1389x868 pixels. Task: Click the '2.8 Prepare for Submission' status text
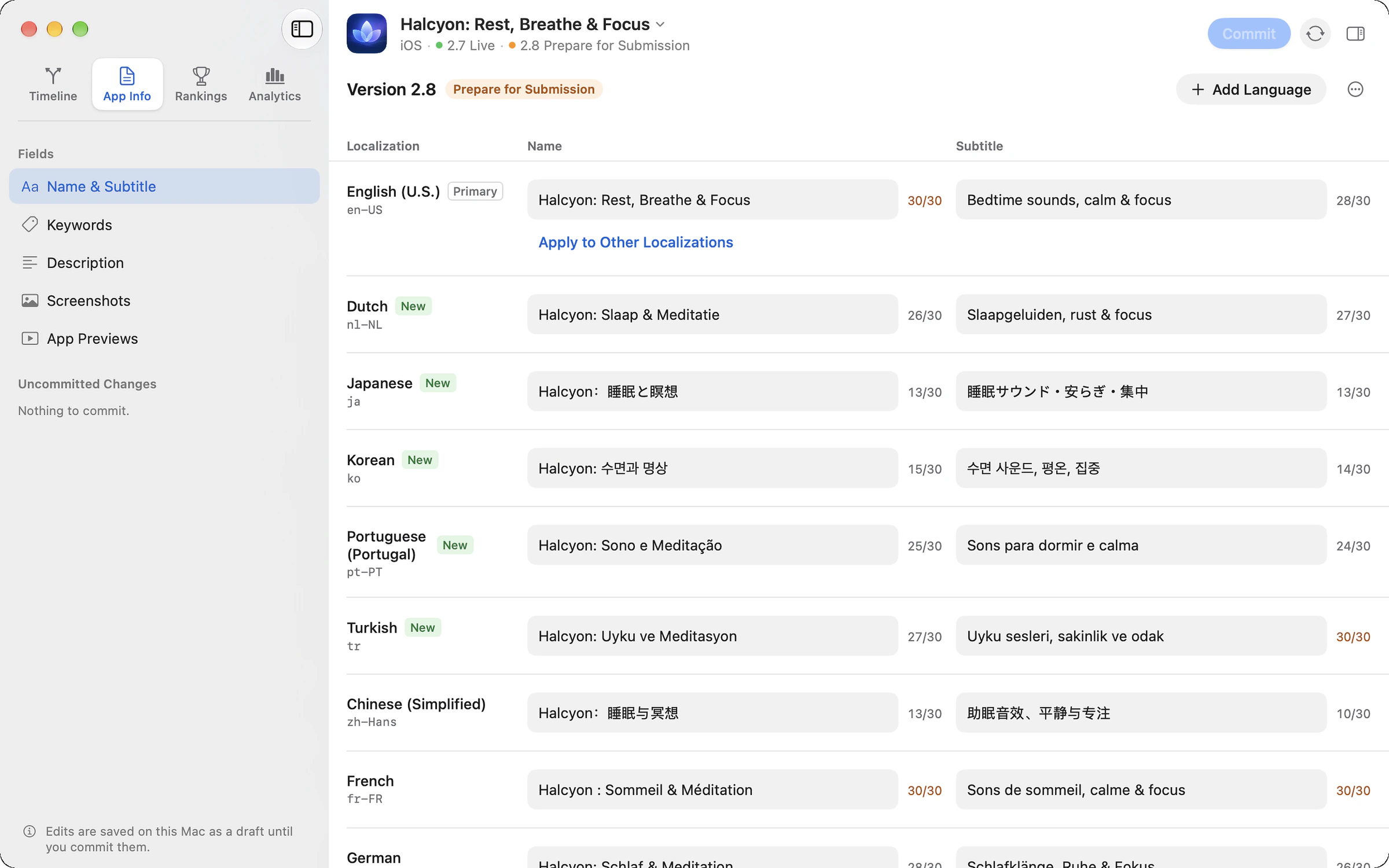[x=604, y=46]
